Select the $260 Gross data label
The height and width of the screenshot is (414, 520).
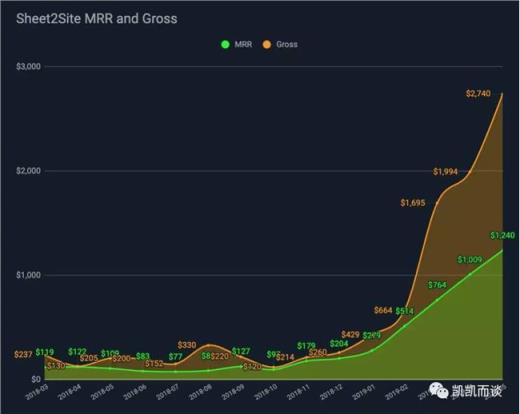pyautogui.click(x=318, y=352)
